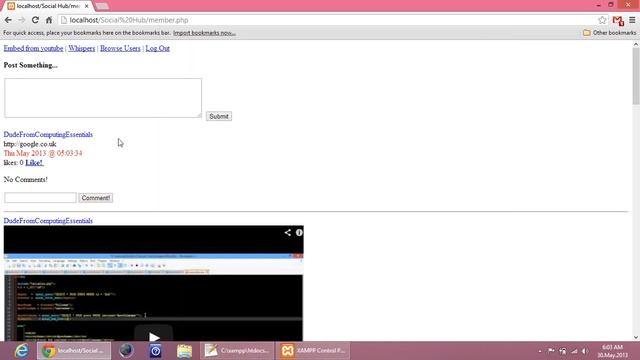Open DudeFromComputingEssentials link above the video

[48, 220]
